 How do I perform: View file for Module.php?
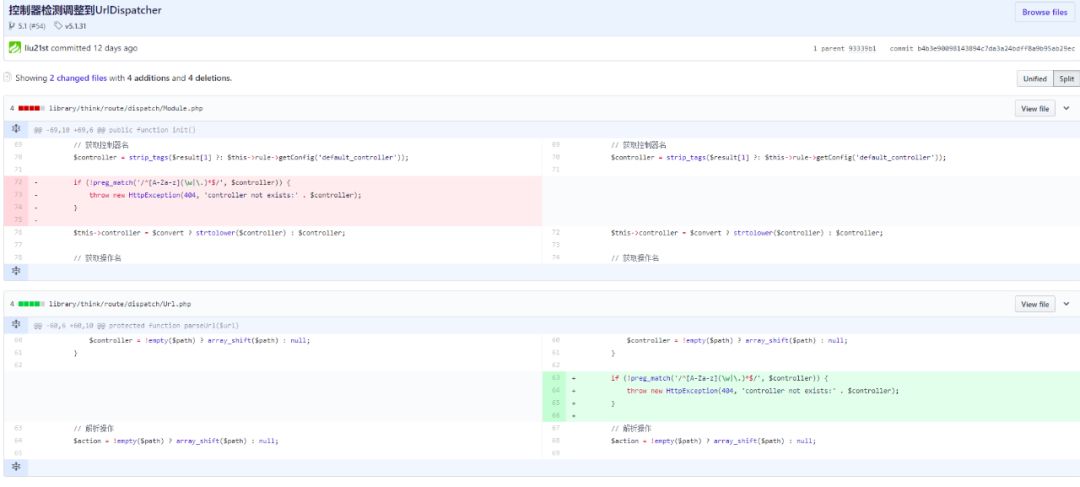pos(1035,109)
